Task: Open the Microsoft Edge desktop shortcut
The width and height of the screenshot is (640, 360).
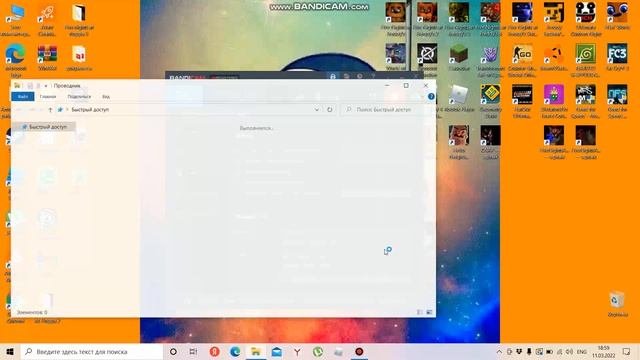Action: (16, 60)
